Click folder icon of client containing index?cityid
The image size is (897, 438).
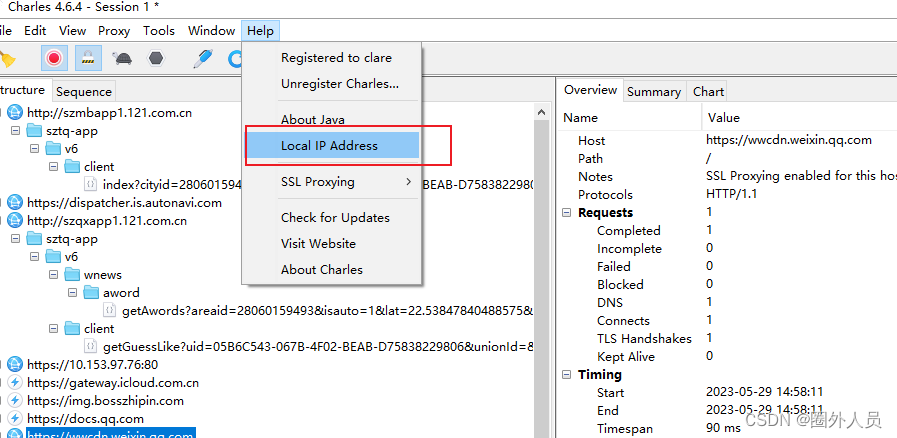[72, 167]
